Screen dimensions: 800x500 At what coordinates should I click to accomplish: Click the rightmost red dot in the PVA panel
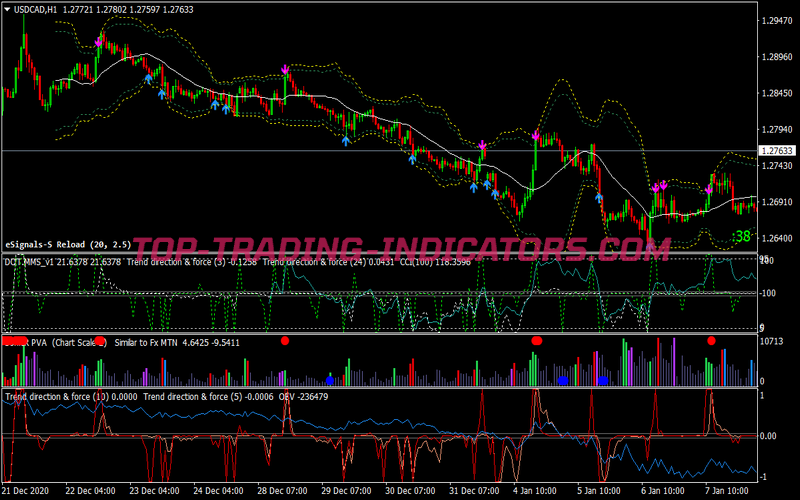tap(711, 341)
